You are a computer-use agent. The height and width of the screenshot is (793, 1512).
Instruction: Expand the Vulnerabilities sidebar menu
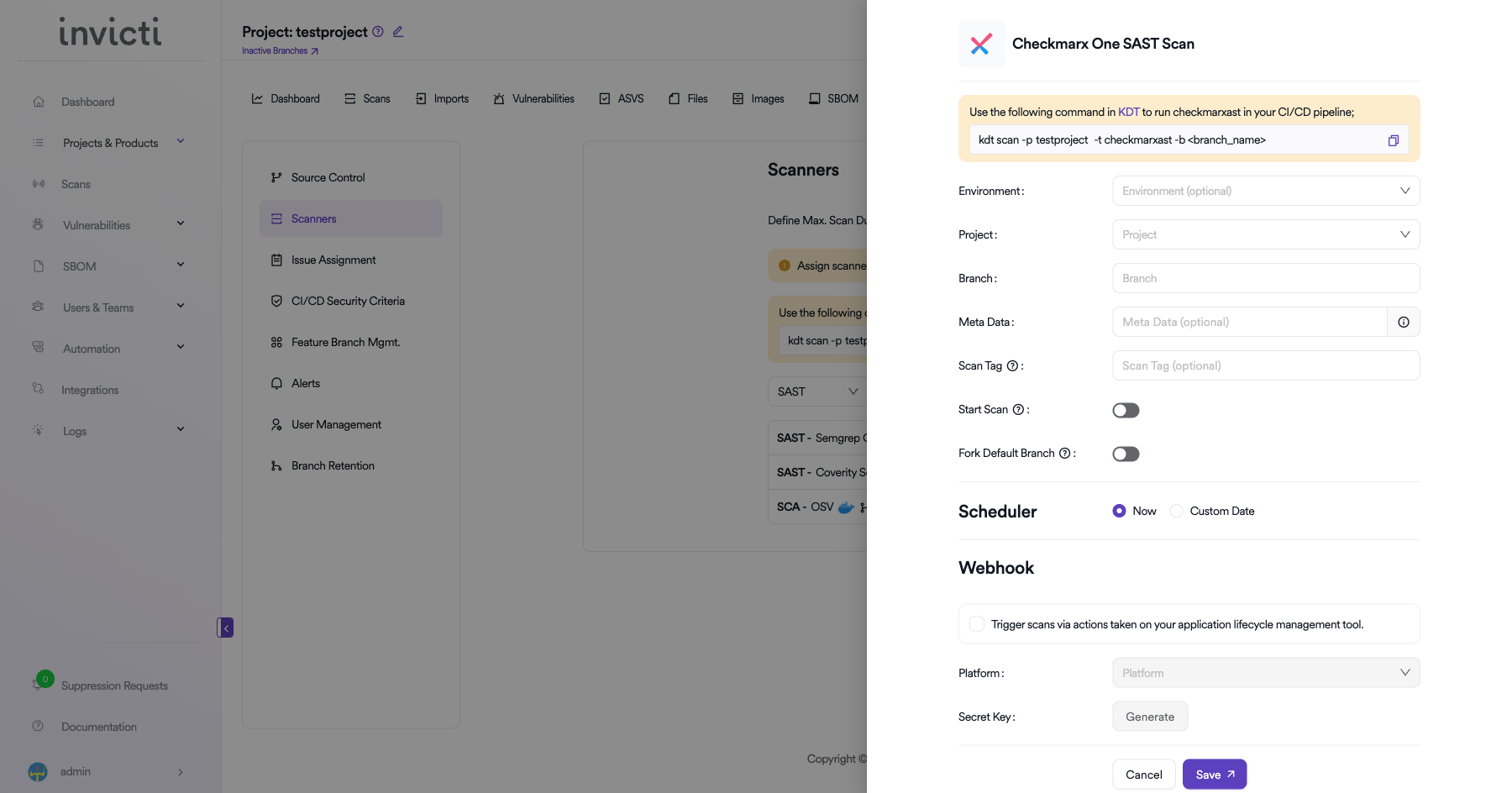pyautogui.click(x=181, y=223)
